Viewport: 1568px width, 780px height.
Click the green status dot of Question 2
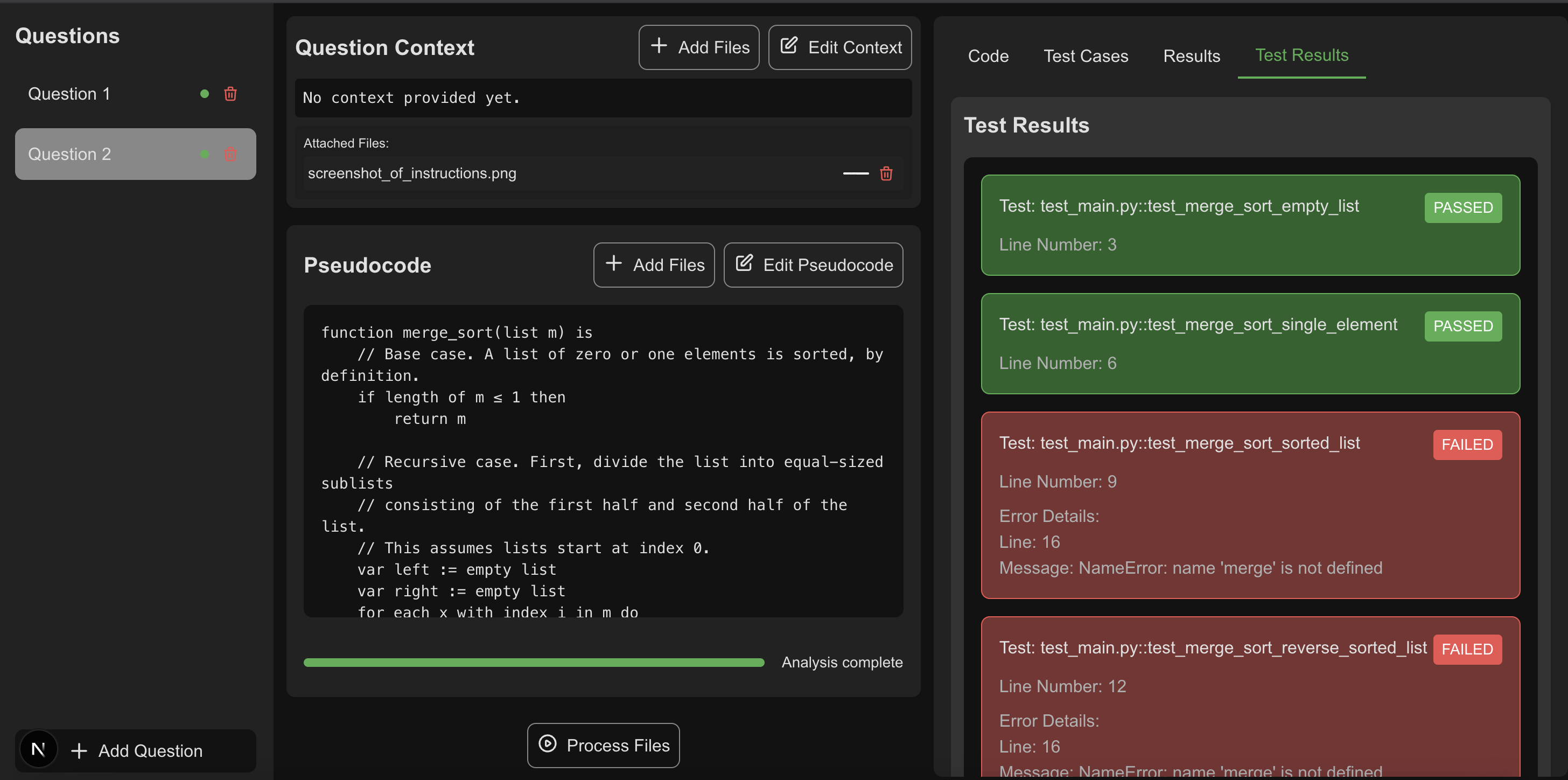pyautogui.click(x=205, y=154)
